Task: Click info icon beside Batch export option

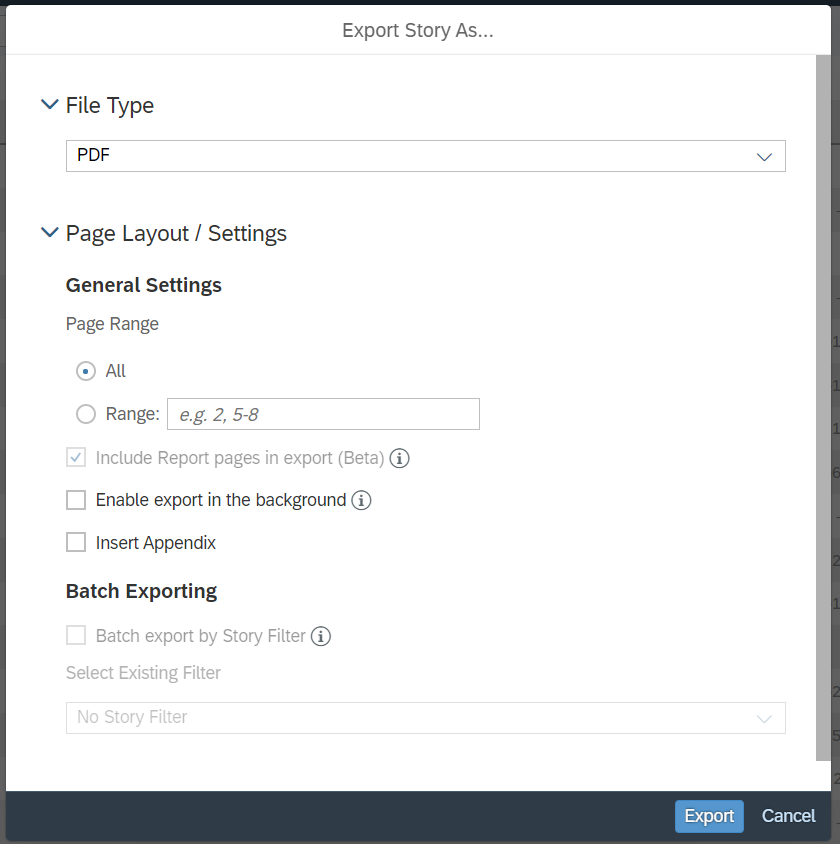Action: point(321,636)
